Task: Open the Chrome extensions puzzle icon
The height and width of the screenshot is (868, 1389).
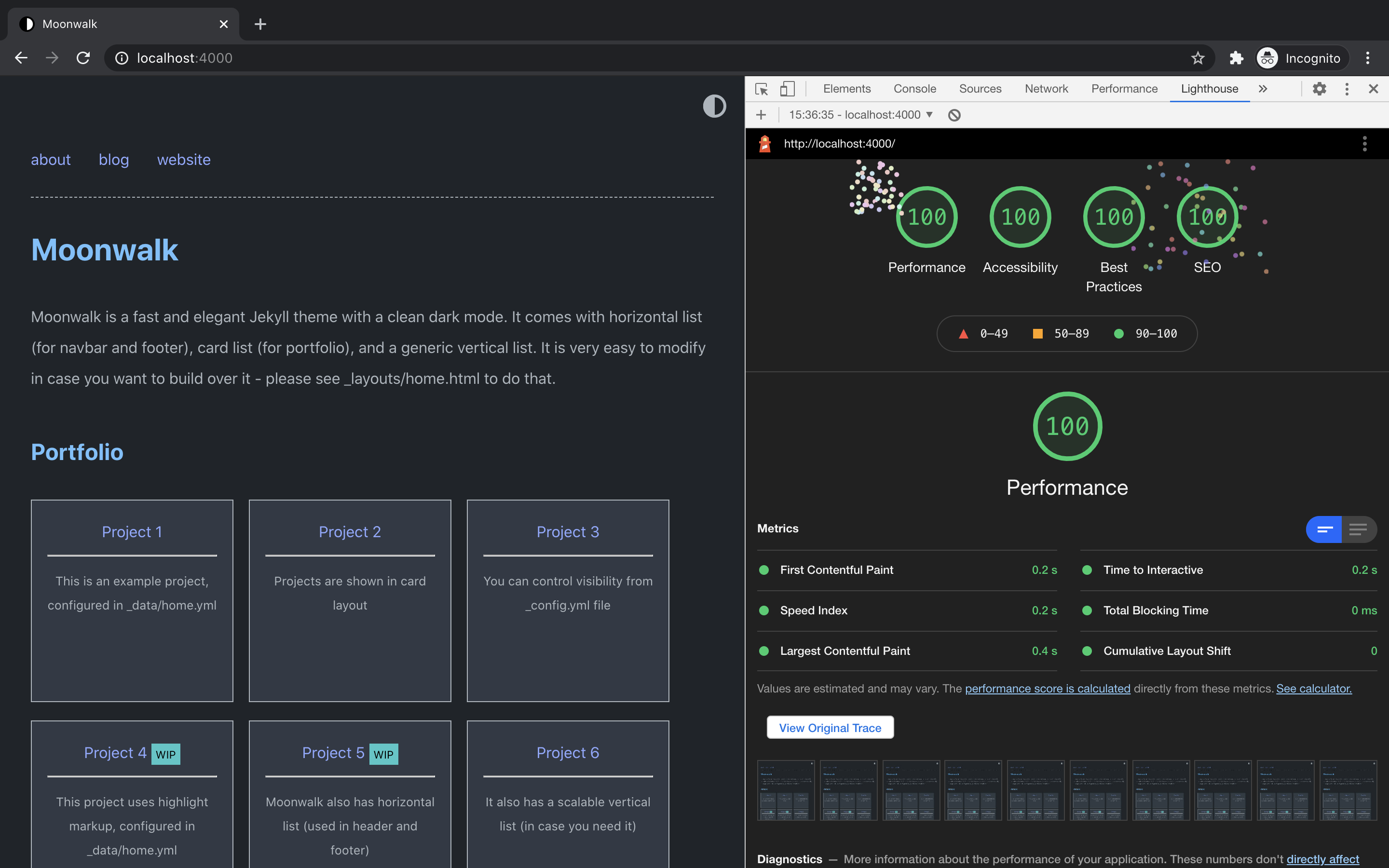Action: pyautogui.click(x=1236, y=58)
